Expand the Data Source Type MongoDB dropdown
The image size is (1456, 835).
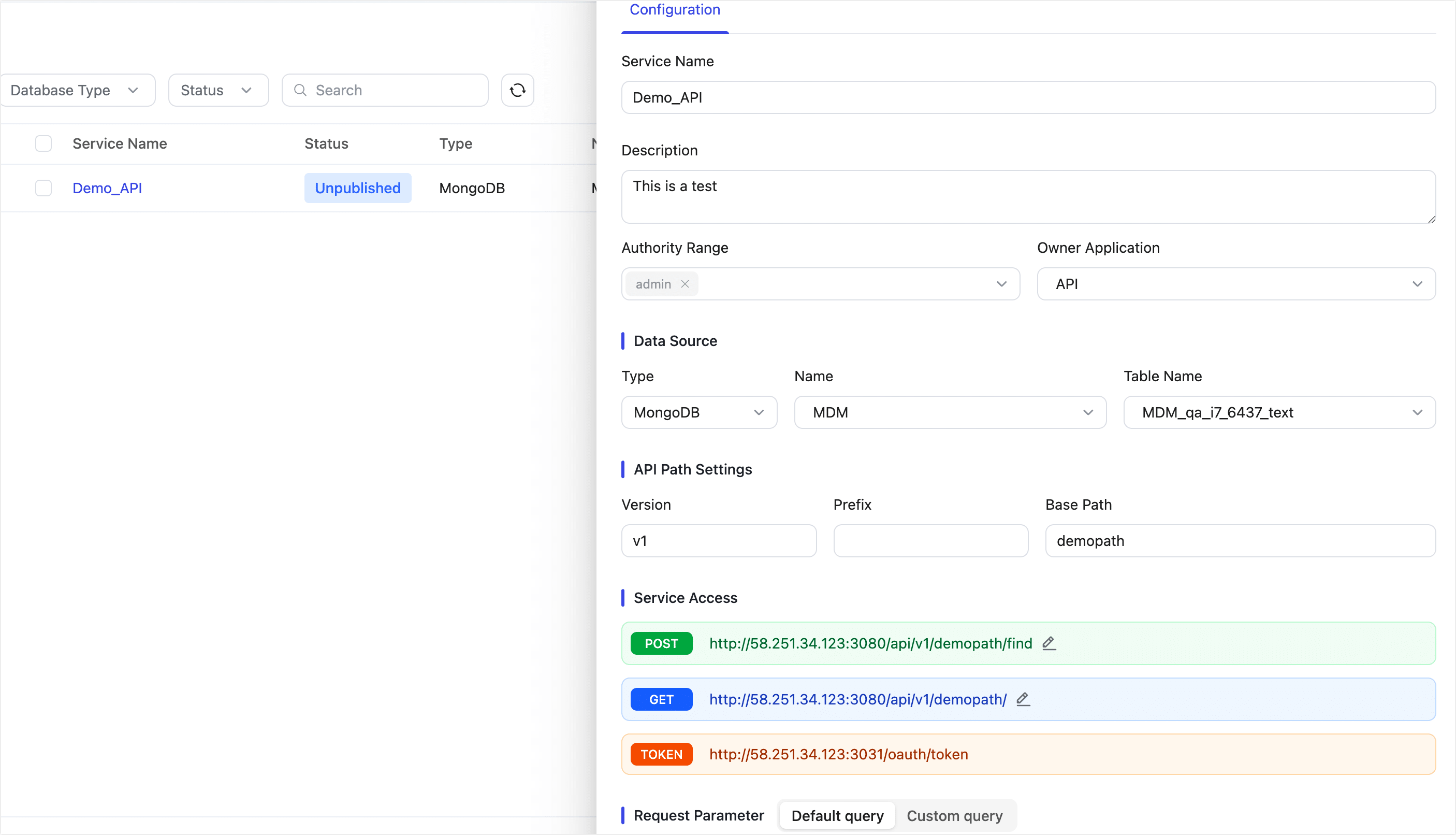click(x=699, y=412)
